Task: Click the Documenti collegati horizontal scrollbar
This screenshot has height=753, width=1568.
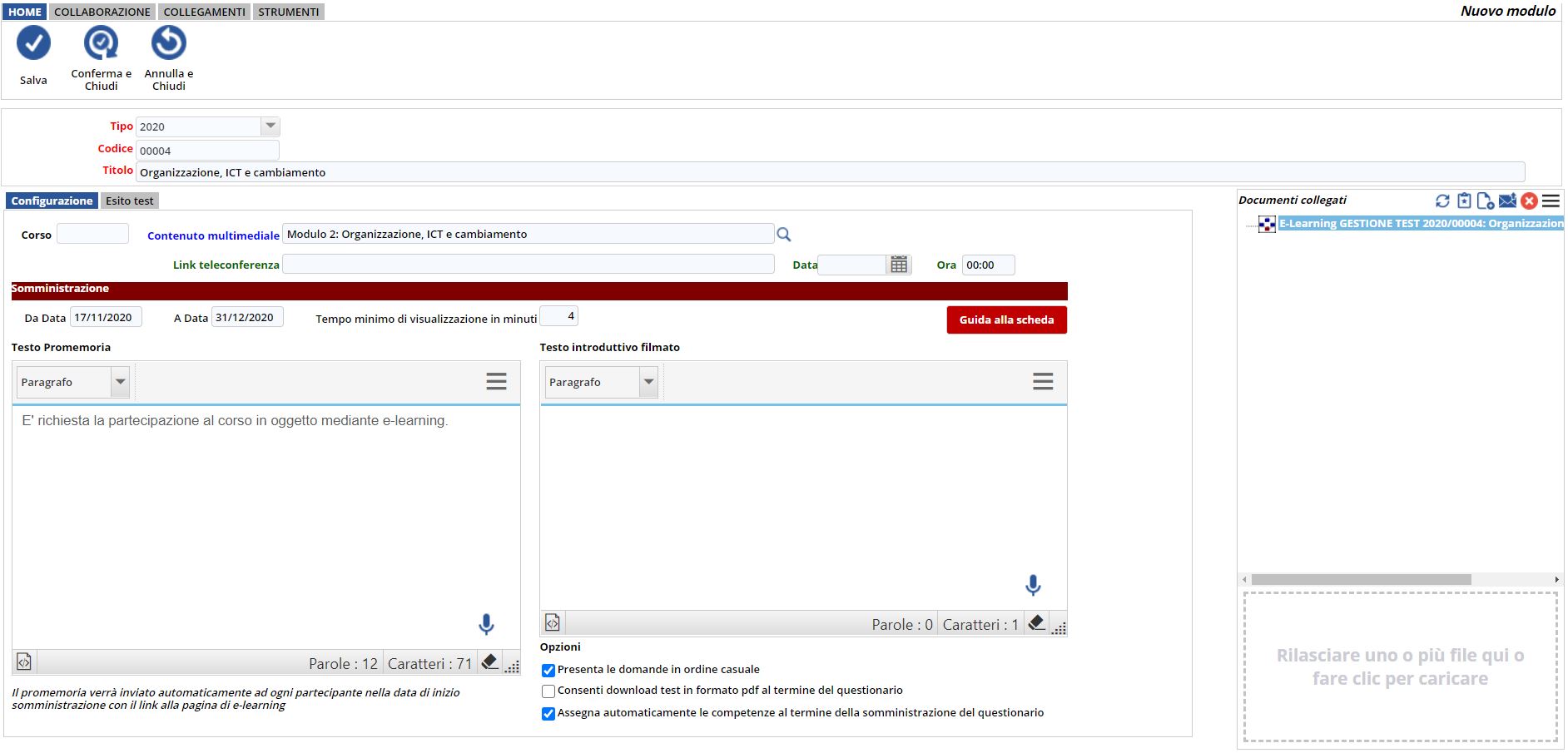Action: 1361,579
